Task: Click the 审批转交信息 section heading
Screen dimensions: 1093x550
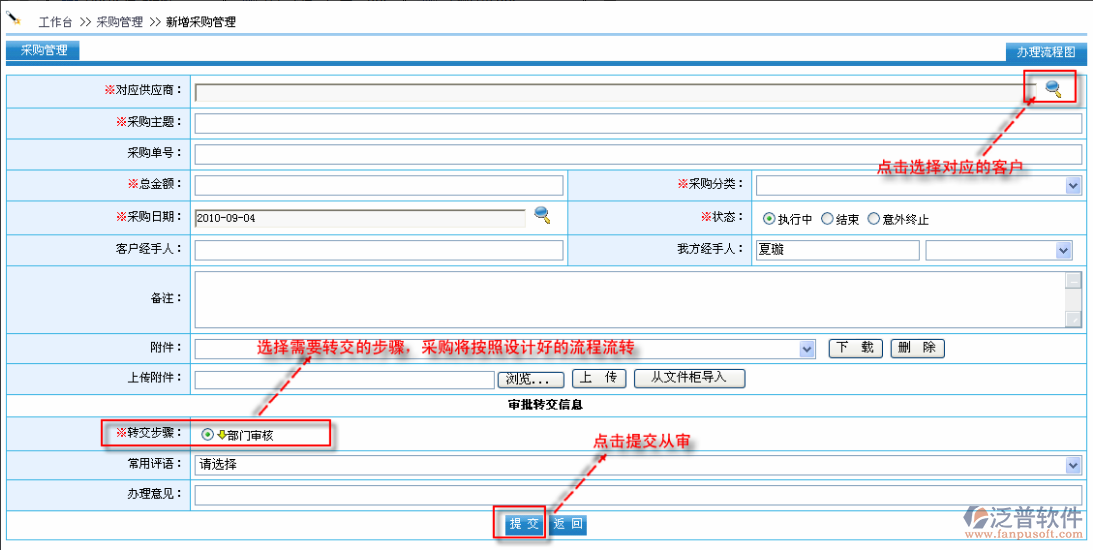Action: (546, 404)
